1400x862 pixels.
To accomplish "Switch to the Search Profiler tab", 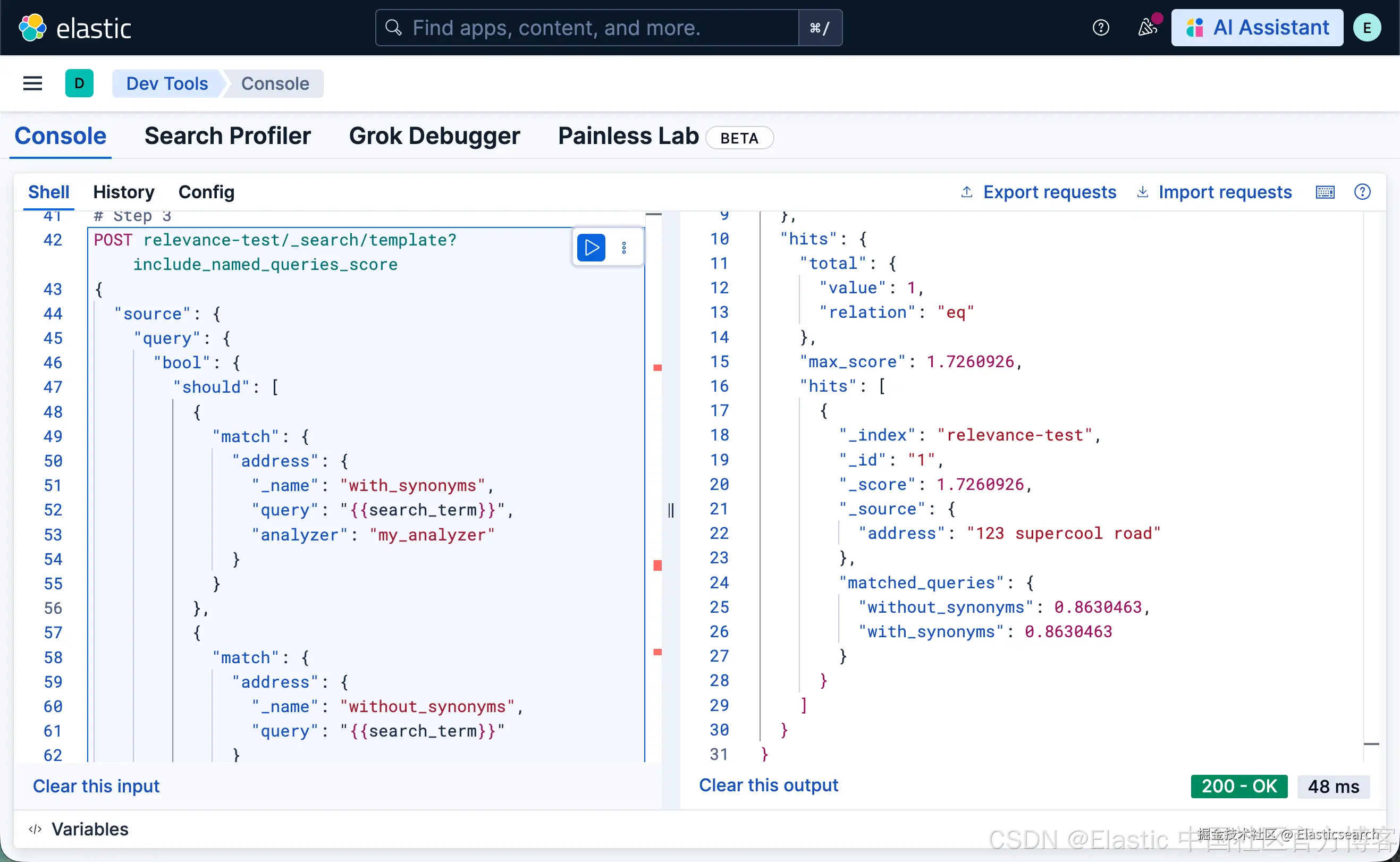I will tap(227, 136).
